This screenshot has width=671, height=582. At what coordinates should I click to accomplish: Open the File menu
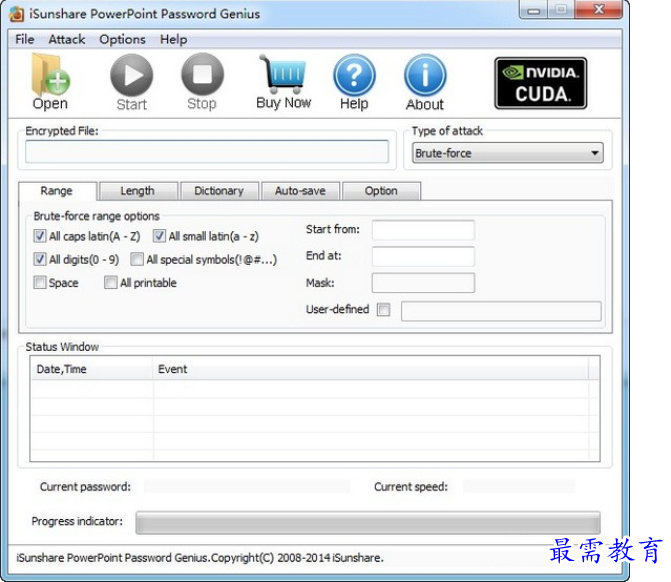pyautogui.click(x=24, y=39)
